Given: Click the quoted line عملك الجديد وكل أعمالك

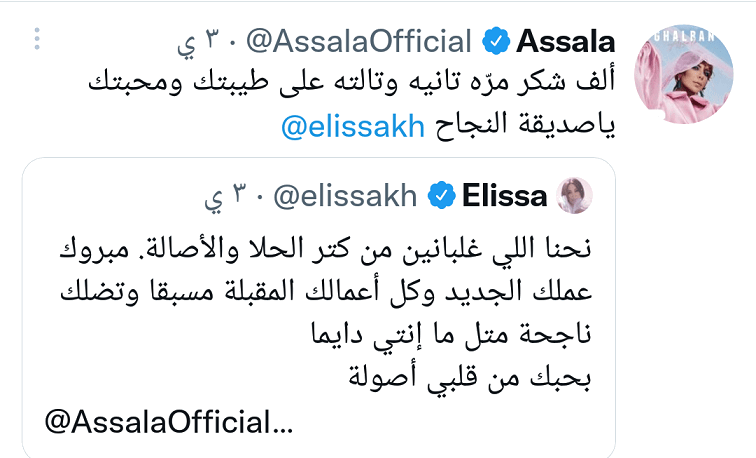Looking at the screenshot, I should [x=325, y=292].
